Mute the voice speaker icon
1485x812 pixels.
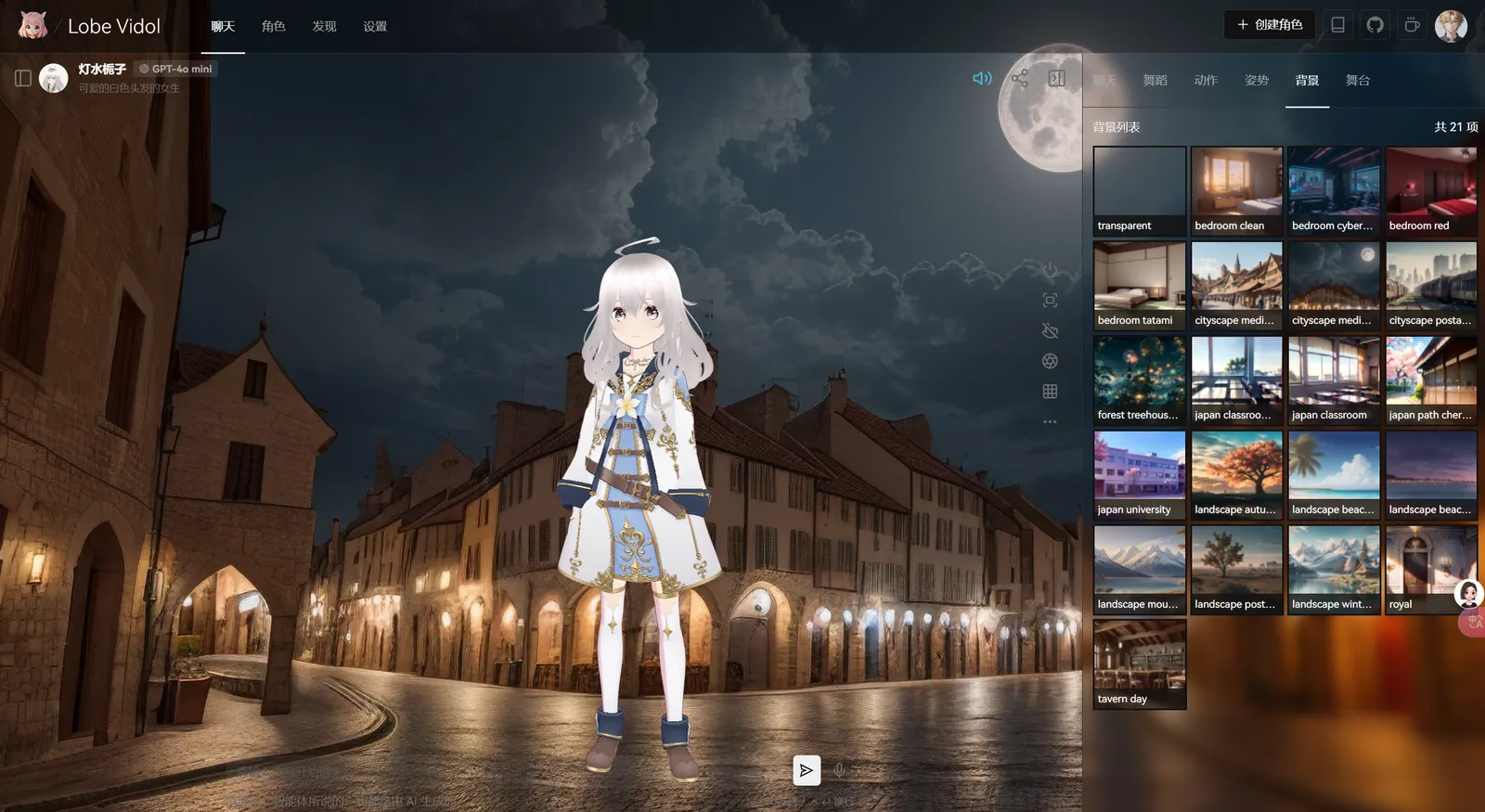tap(982, 78)
